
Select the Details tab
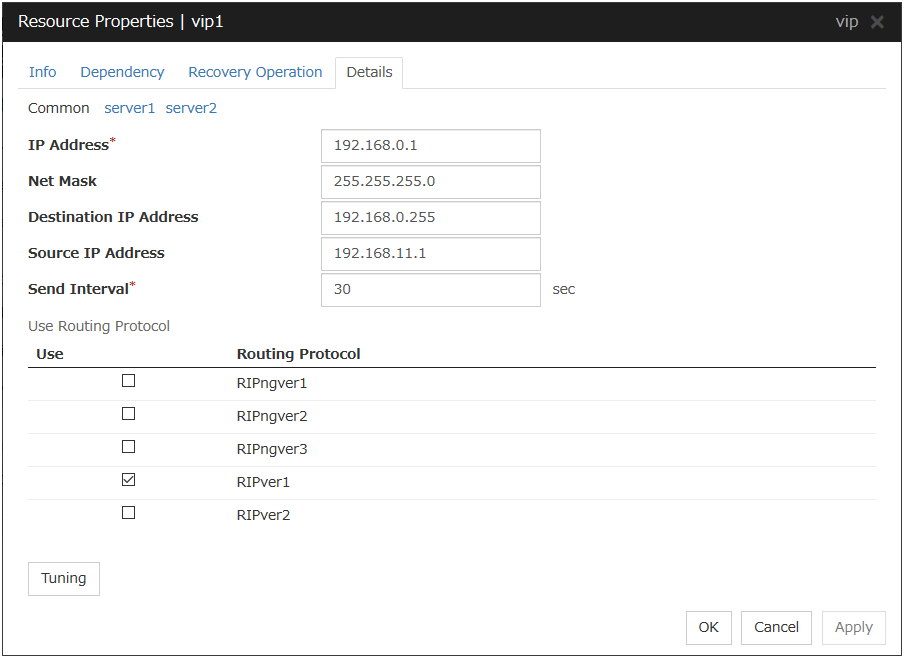369,72
